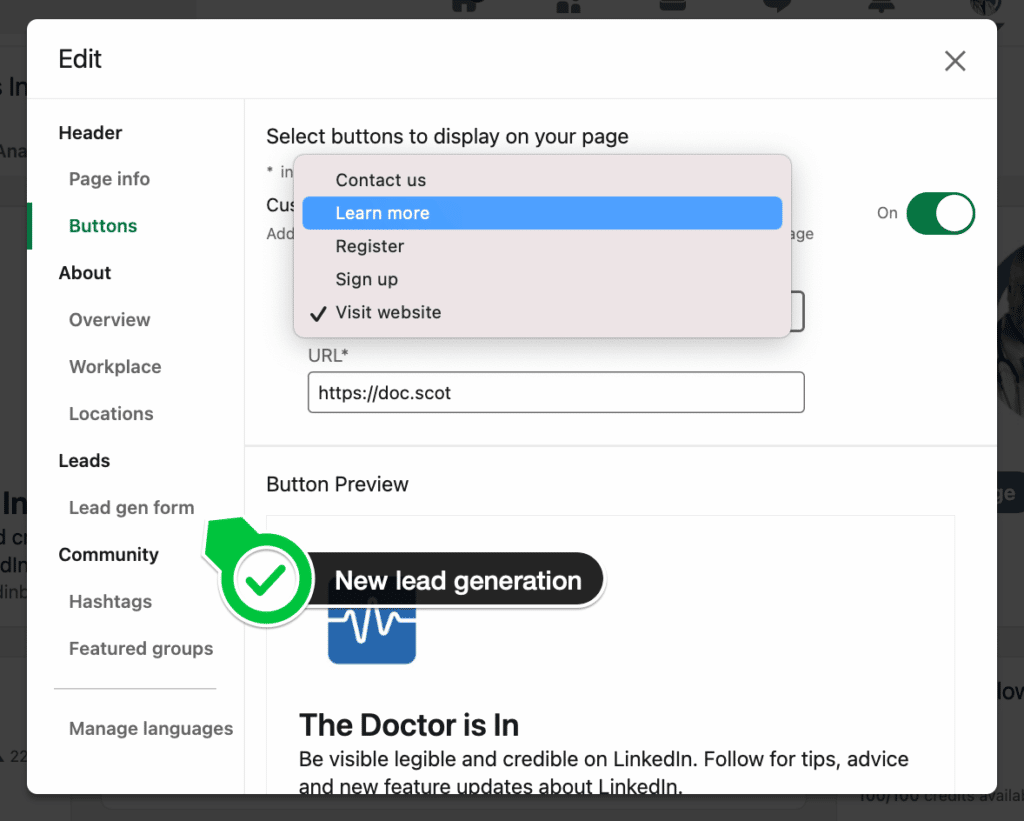Click Manage languages link

coord(151,728)
